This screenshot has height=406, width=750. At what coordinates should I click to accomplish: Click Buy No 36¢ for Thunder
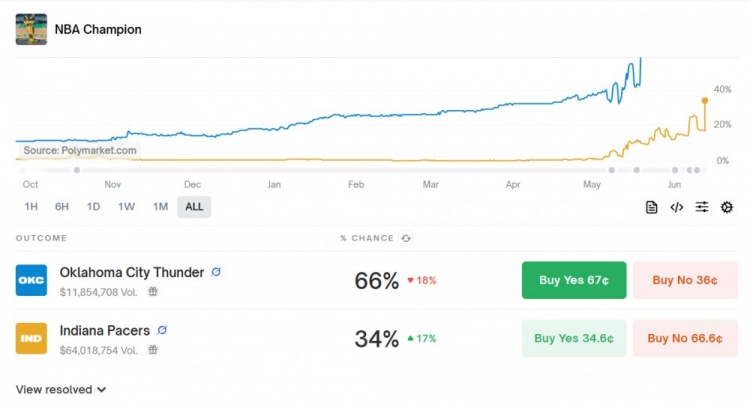coord(685,280)
